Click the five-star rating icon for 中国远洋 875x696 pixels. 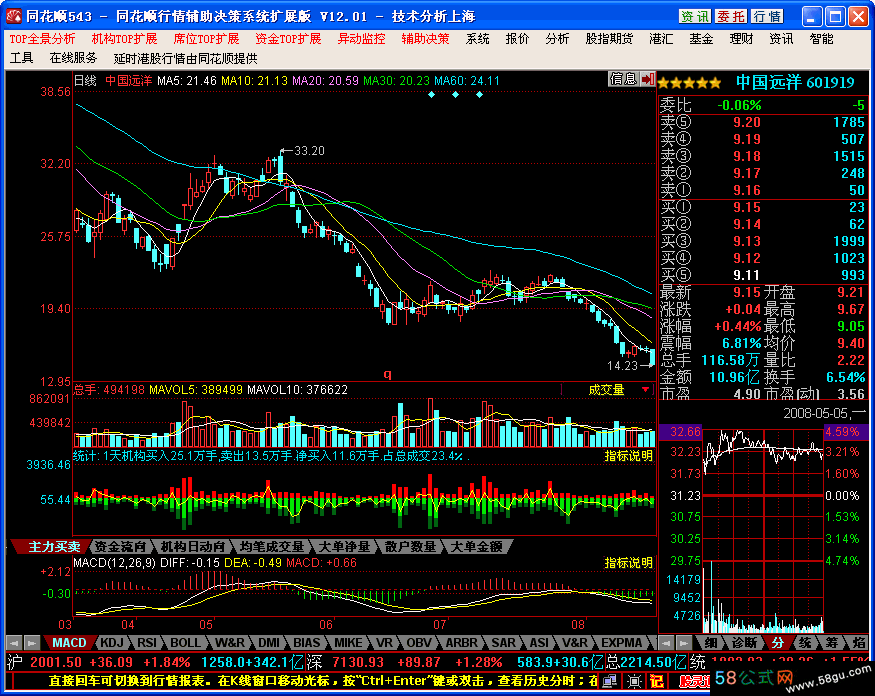point(690,84)
